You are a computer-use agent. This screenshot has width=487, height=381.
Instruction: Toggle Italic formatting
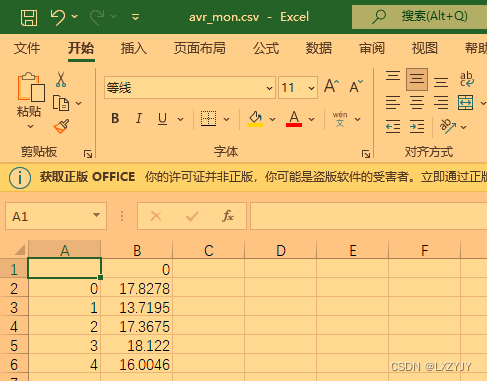point(139,118)
